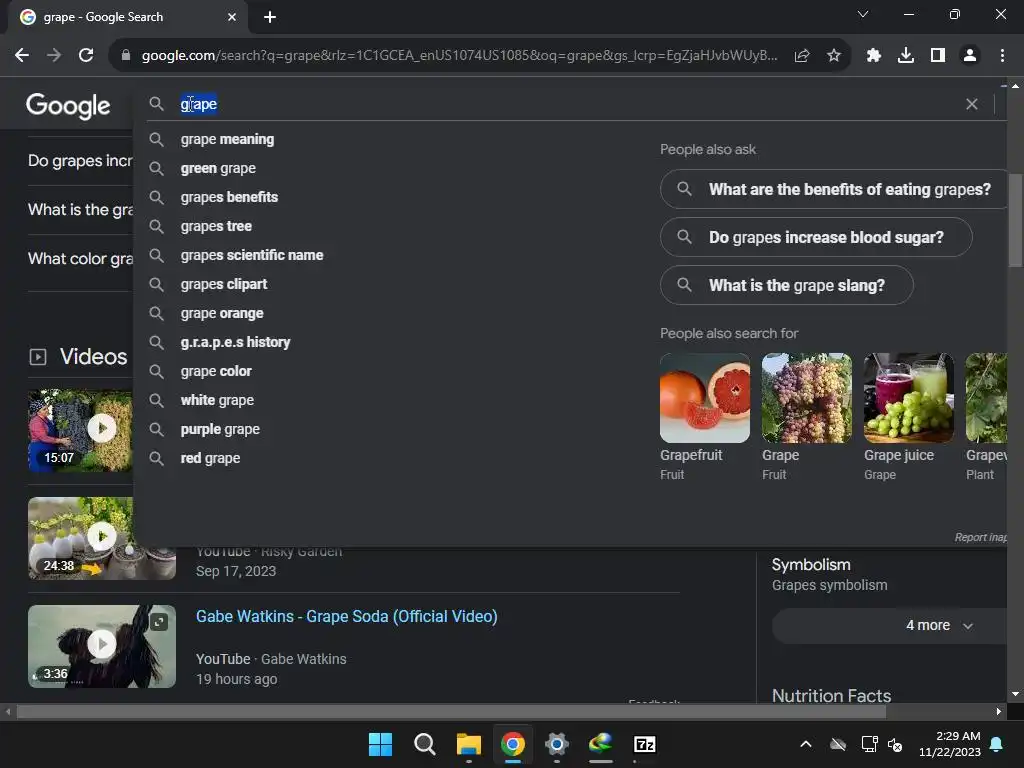Image resolution: width=1024 pixels, height=768 pixels.
Task: Open the Grape Fruit thumbnail
Action: coord(807,398)
